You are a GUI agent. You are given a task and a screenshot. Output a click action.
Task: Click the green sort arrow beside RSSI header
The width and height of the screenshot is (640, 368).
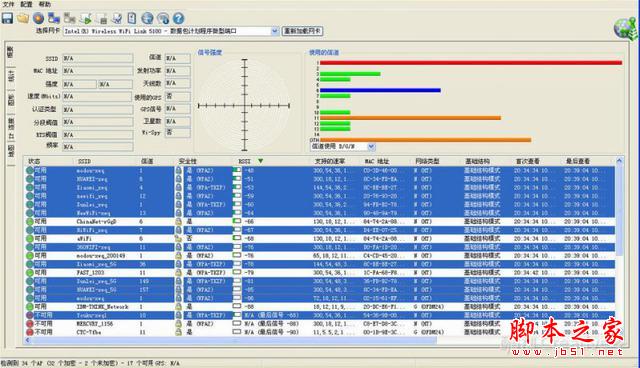[x=260, y=161]
